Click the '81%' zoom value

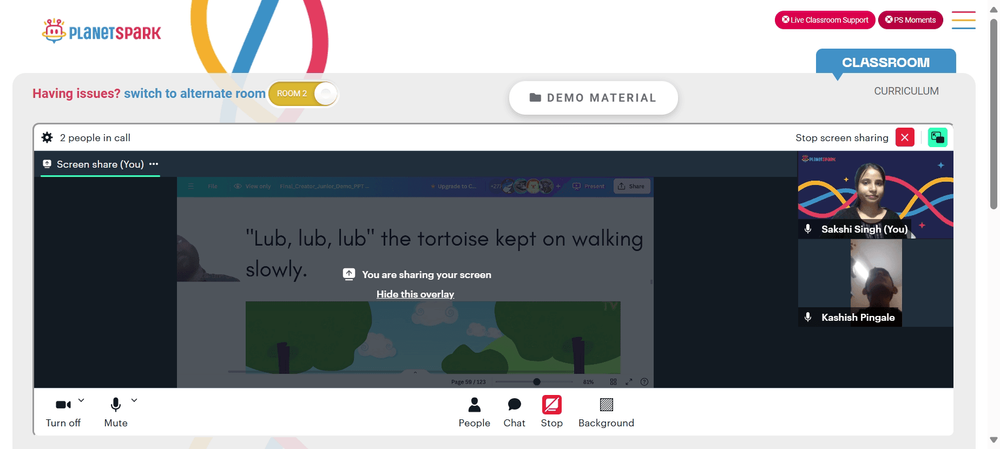pos(588,381)
